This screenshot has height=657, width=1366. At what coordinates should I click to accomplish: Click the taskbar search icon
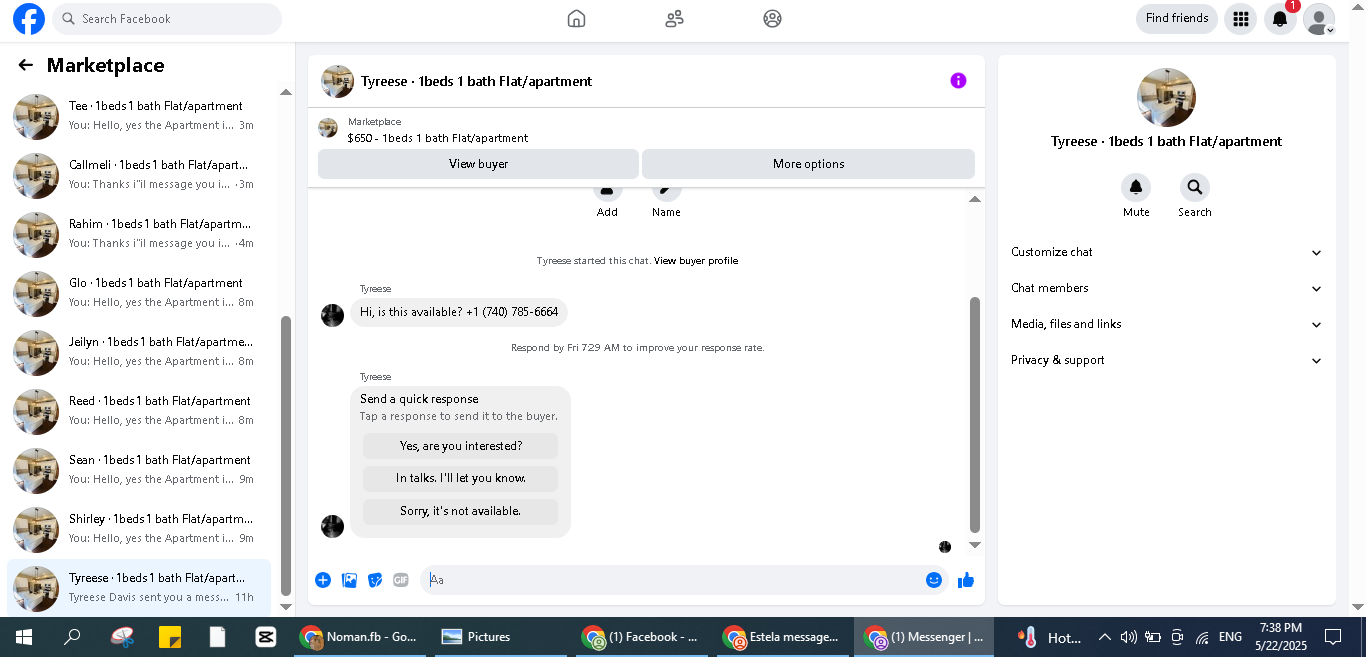click(72, 637)
